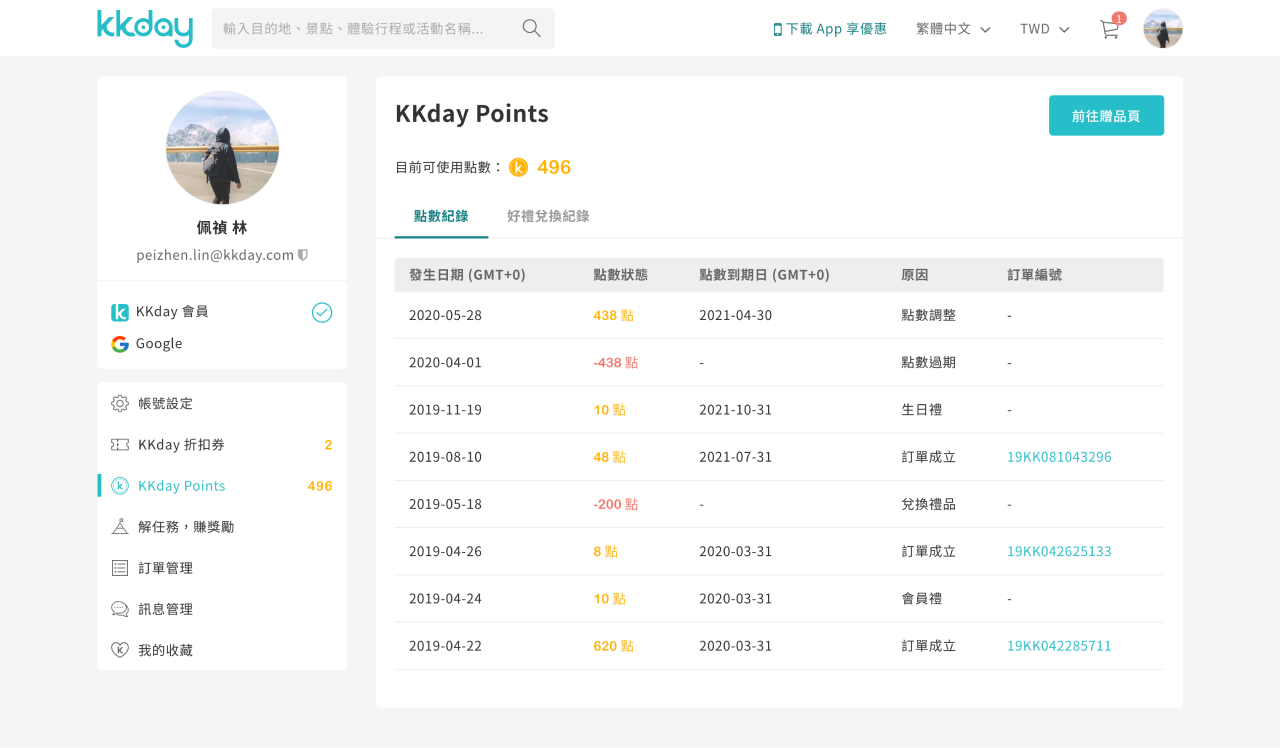Switch to the 點數紀錄 tab
Image resolution: width=1280 pixels, height=748 pixels.
pos(441,215)
